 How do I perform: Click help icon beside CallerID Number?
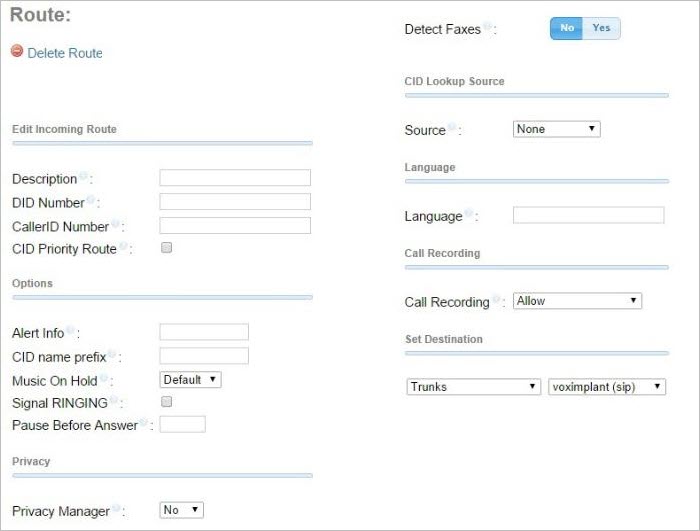pyautogui.click(x=116, y=224)
